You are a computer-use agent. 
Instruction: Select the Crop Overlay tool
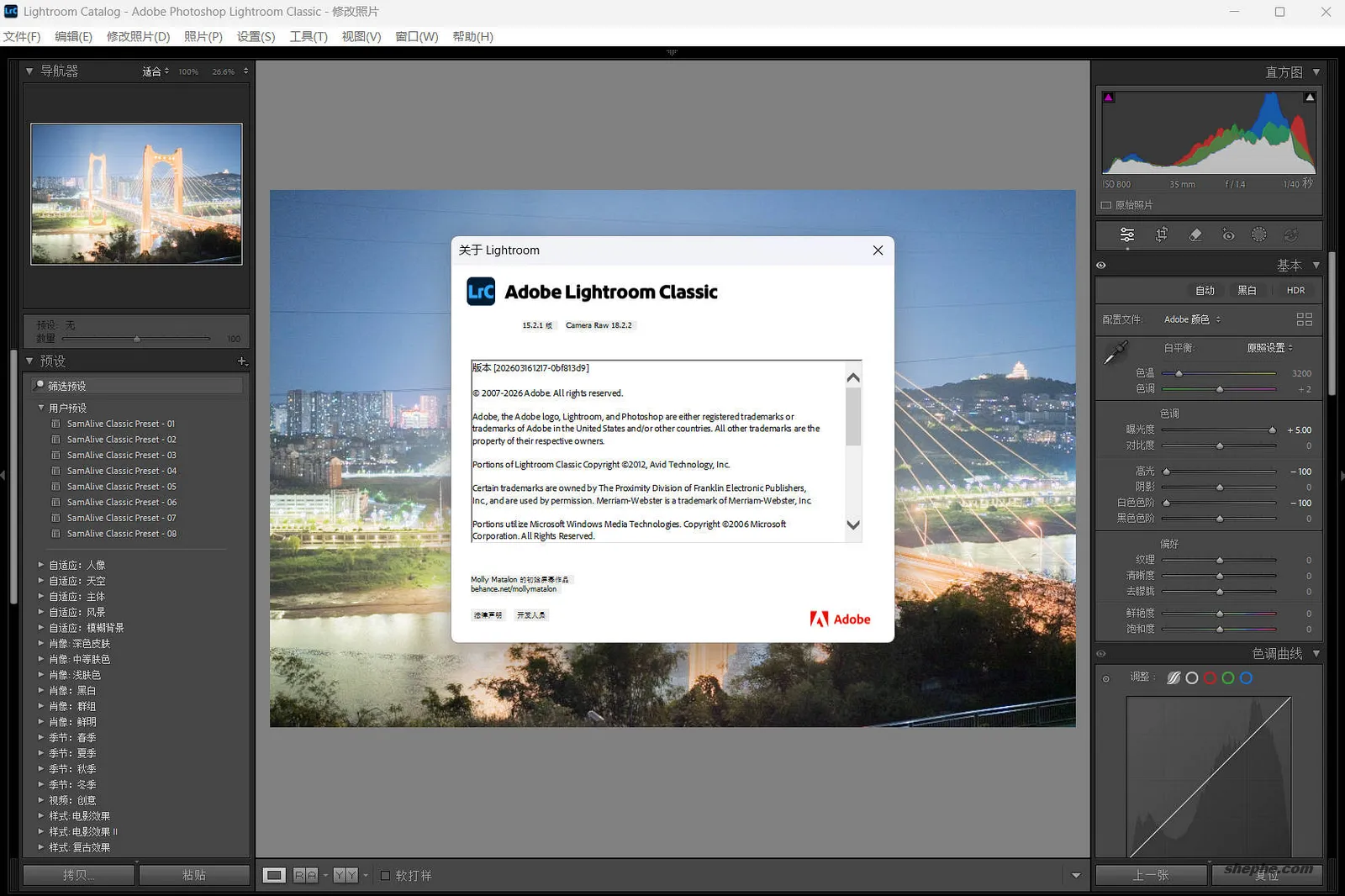[x=1162, y=235]
